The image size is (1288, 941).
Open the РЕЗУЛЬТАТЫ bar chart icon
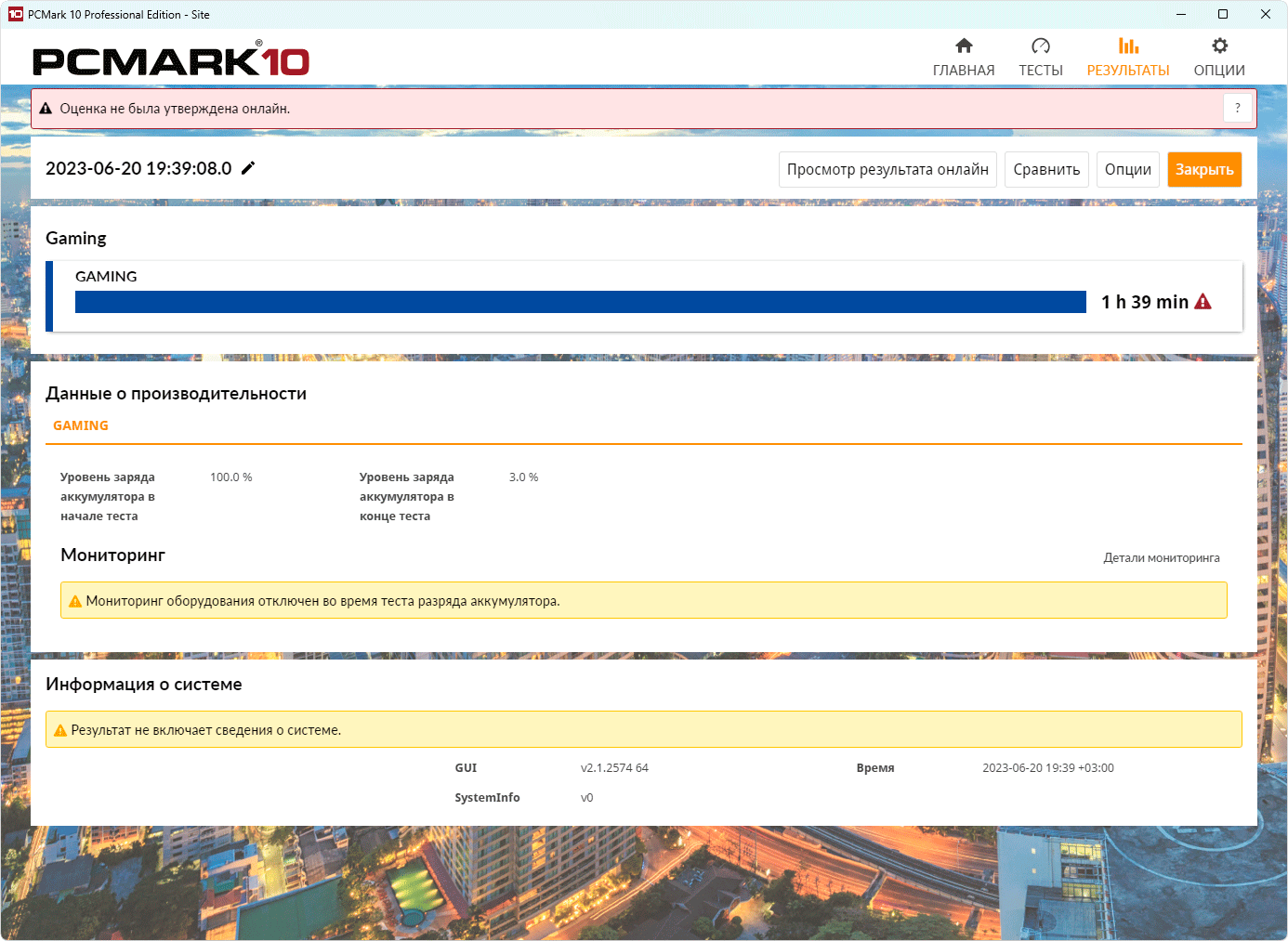(1128, 46)
